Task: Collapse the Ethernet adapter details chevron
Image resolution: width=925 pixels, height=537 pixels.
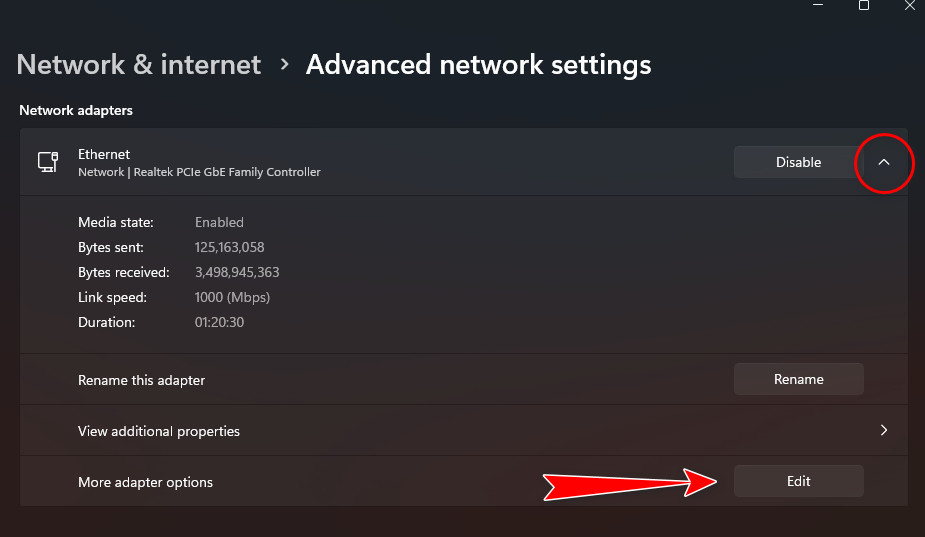Action: [x=884, y=162]
